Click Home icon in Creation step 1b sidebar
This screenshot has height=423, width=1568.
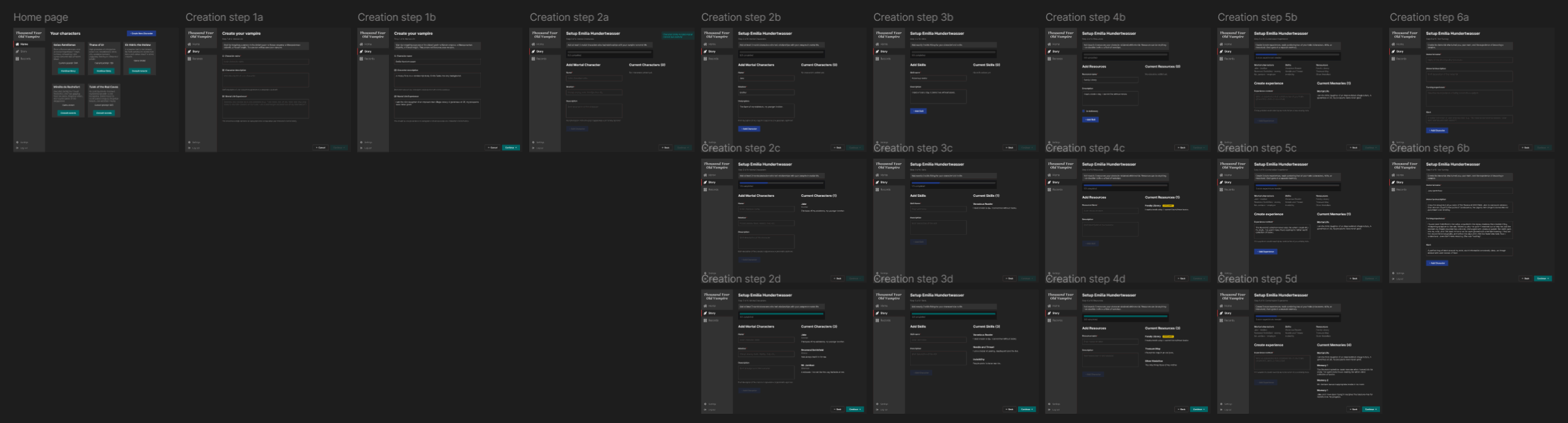click(362, 44)
